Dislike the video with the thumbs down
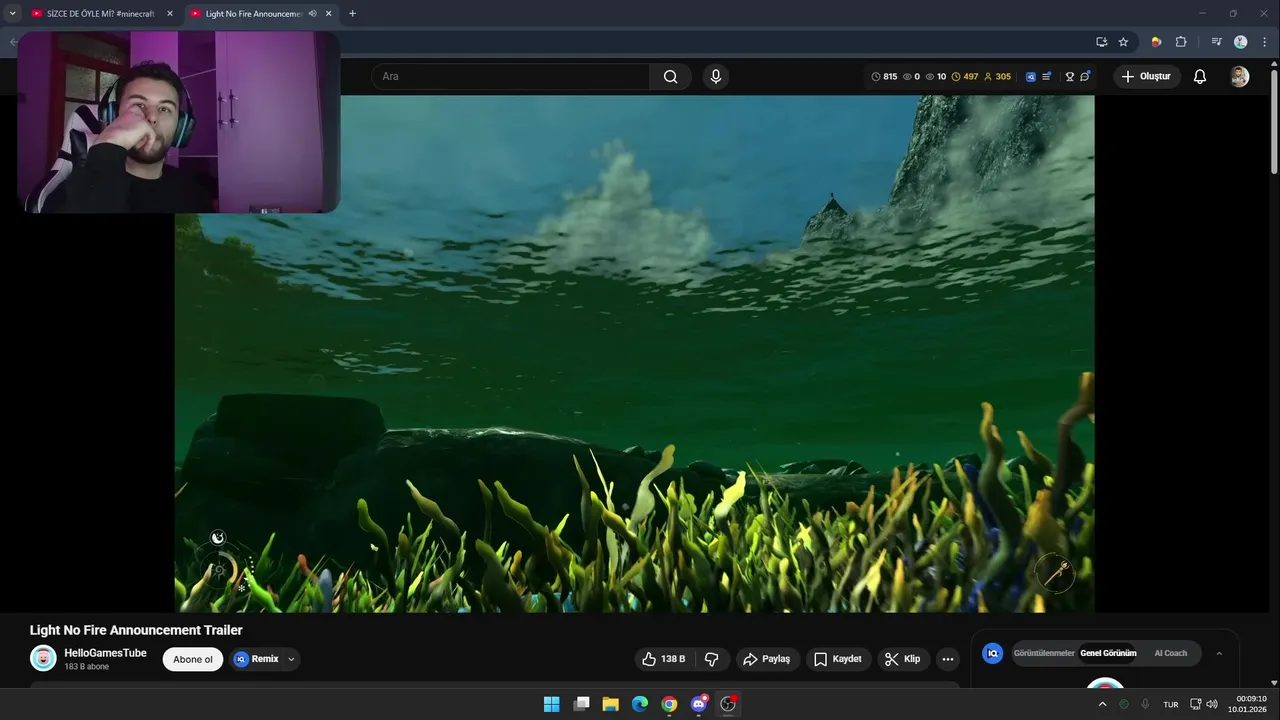1280x720 pixels. (x=712, y=659)
